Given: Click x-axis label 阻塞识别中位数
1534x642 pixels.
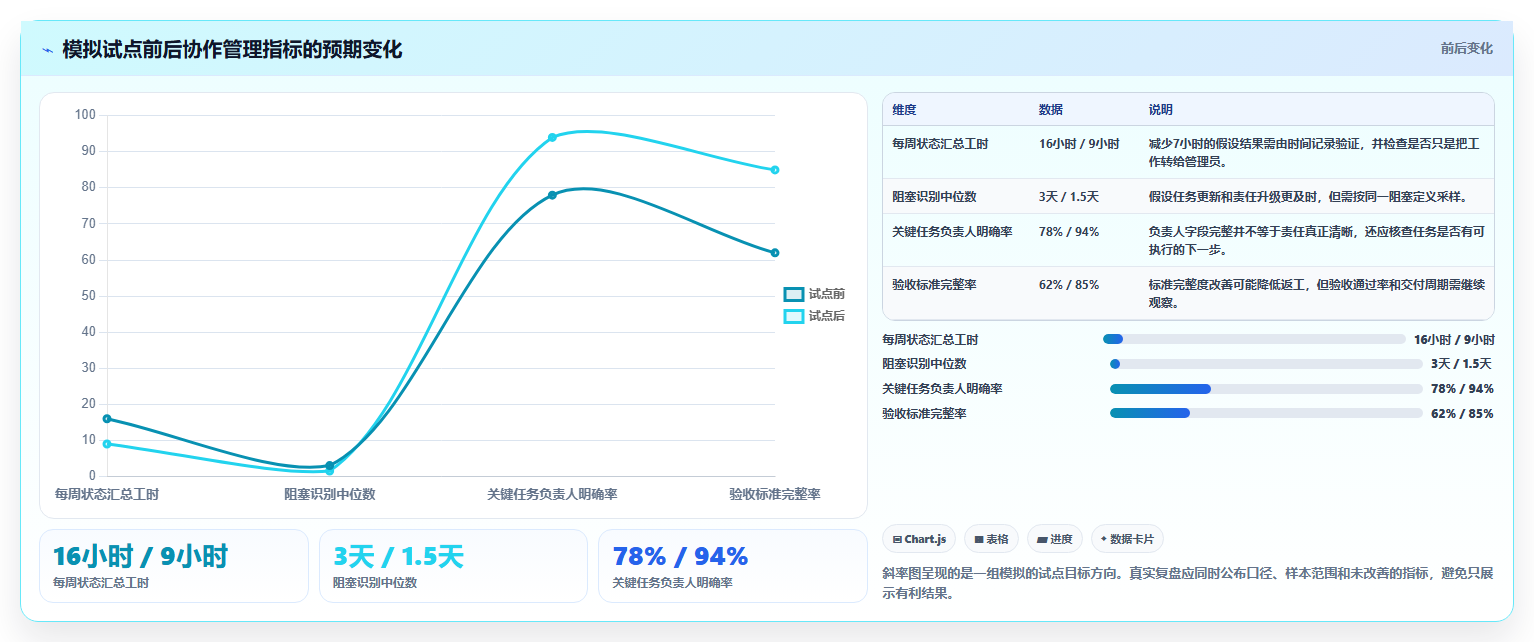Looking at the screenshot, I should point(330,494).
